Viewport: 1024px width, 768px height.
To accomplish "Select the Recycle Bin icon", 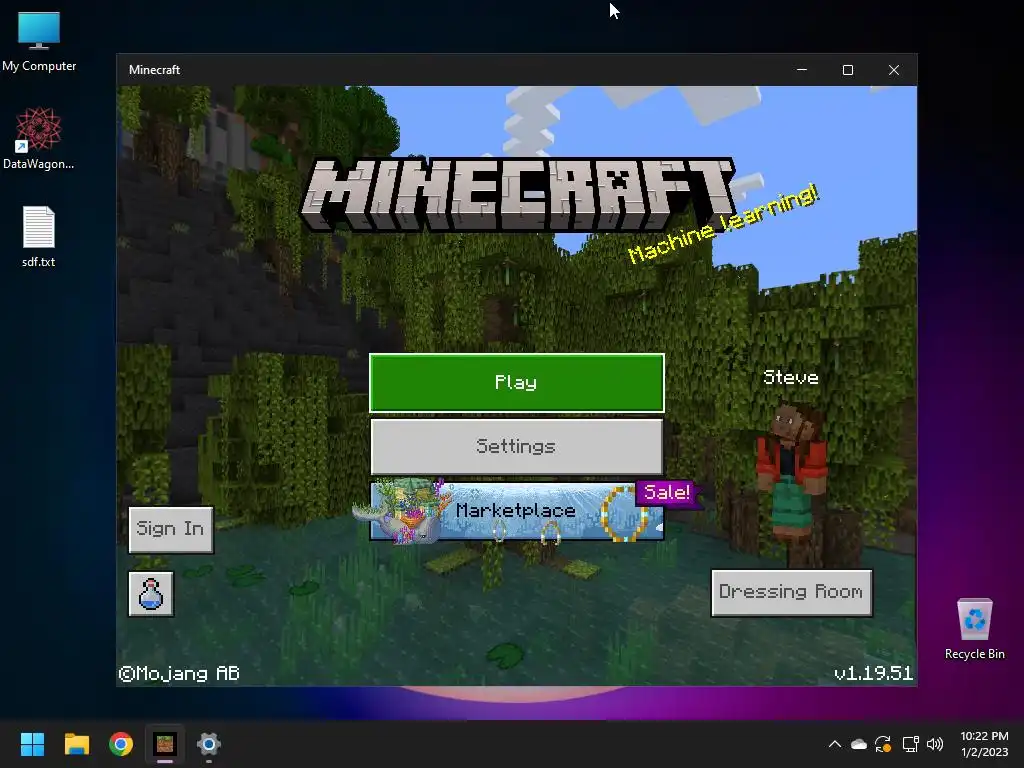I will pos(975,629).
